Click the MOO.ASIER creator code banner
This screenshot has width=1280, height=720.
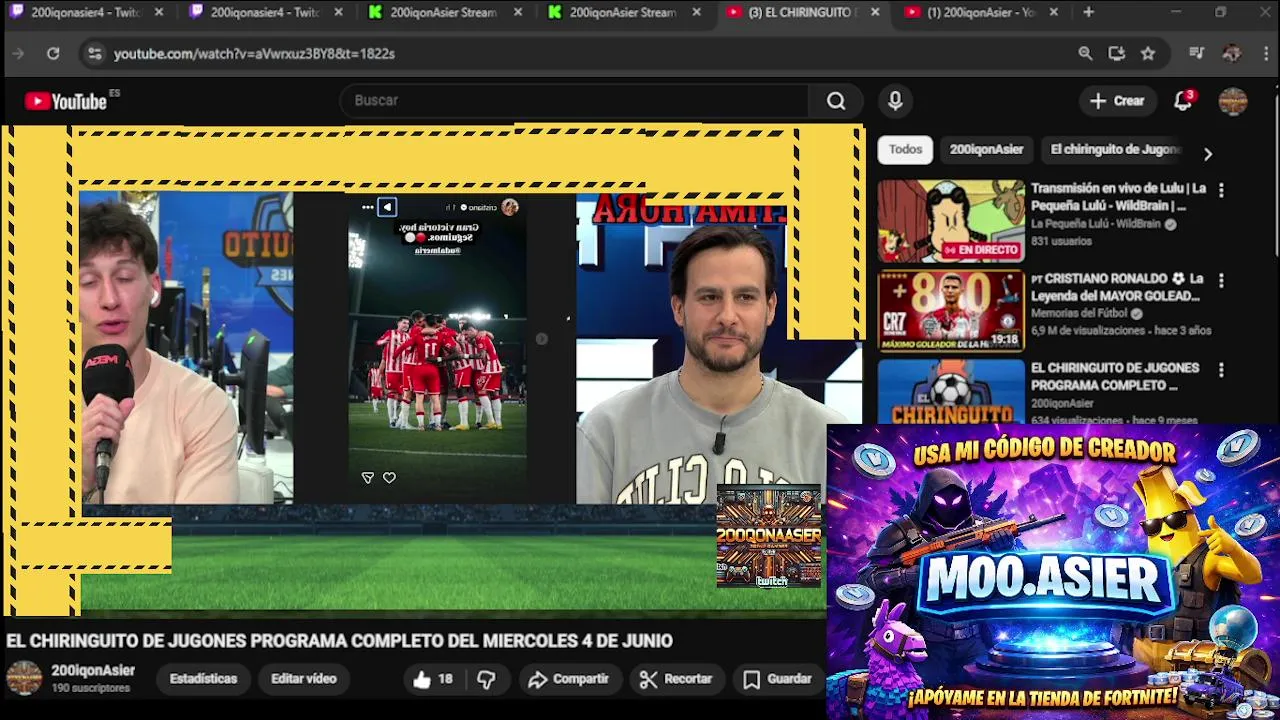[x=1052, y=571]
